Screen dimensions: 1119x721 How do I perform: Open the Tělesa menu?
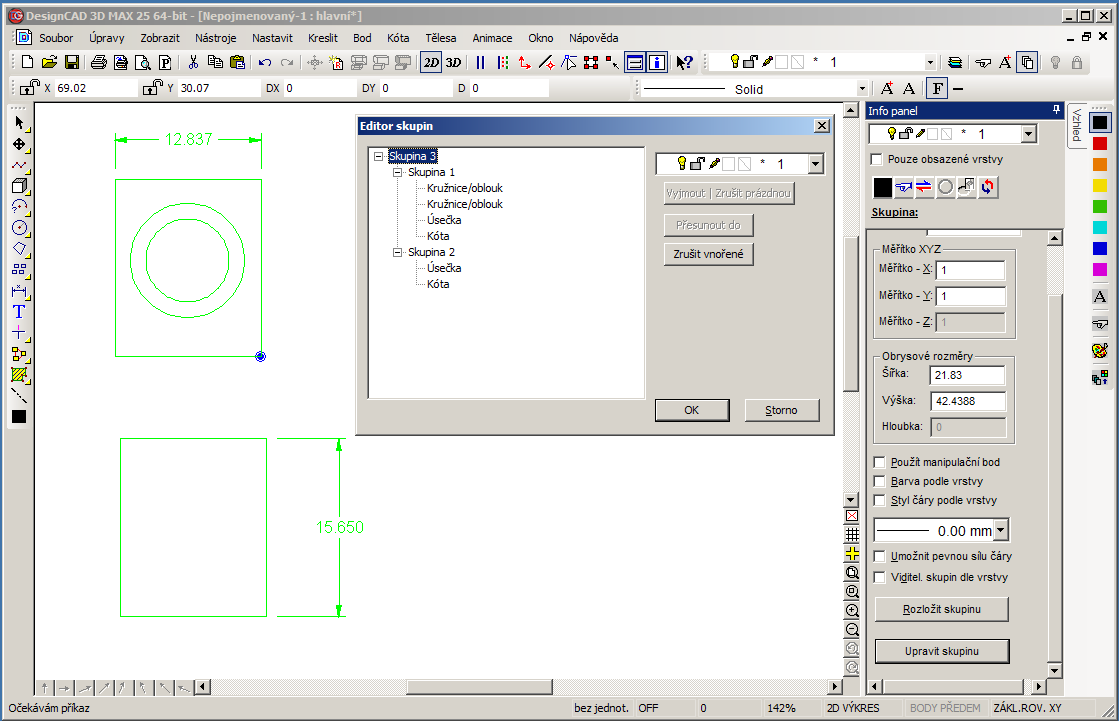tap(440, 38)
